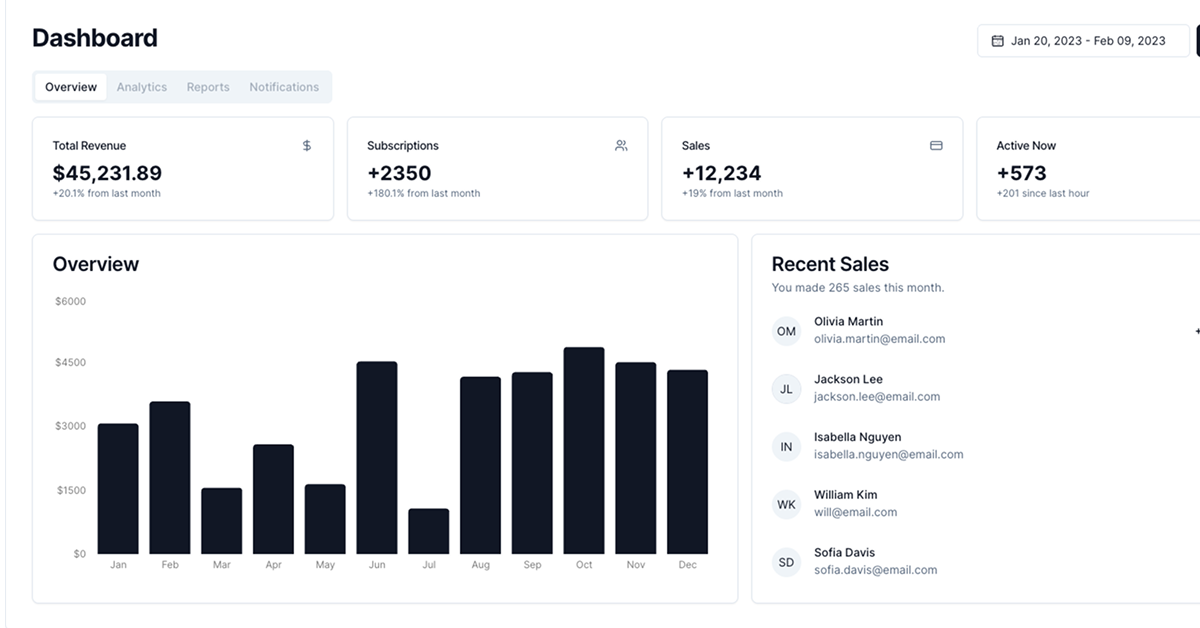Viewport: 1200px width, 628px height.
Task: Click olivia.martin@email.com email address
Action: pos(879,339)
